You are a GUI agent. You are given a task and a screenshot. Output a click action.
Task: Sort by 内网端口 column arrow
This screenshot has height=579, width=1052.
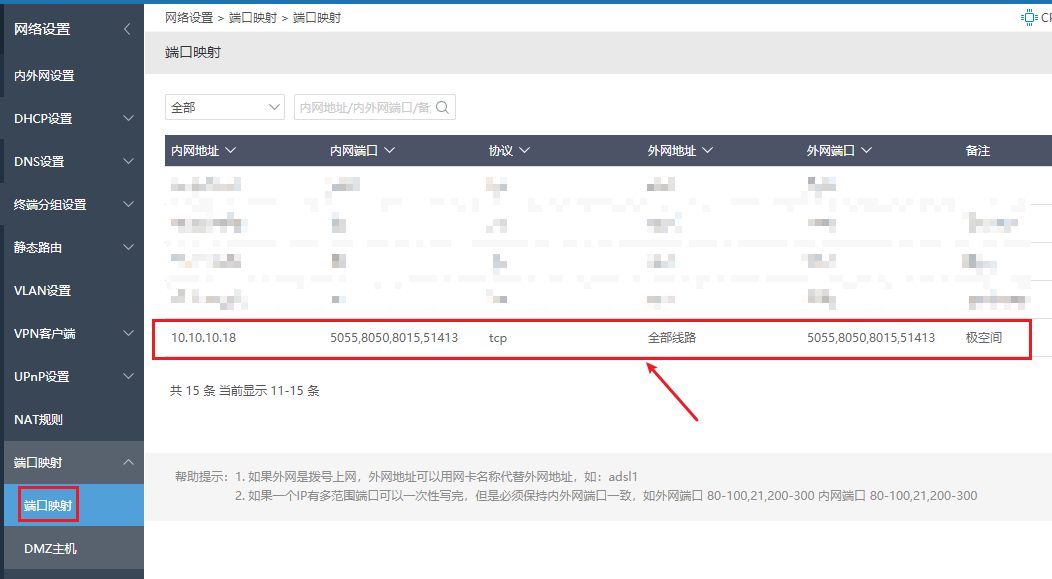(389, 151)
